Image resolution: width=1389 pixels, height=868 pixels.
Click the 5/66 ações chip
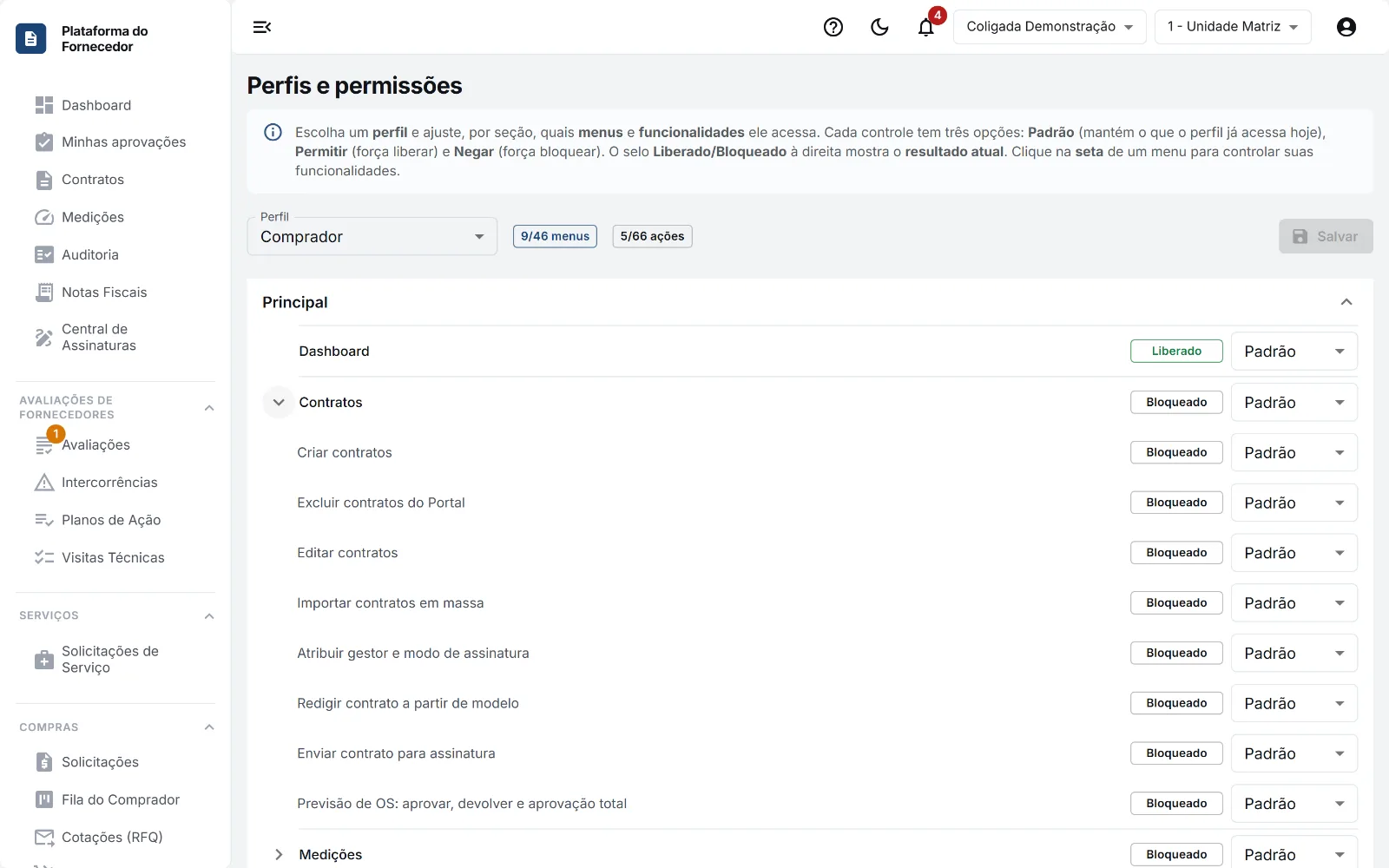[652, 236]
